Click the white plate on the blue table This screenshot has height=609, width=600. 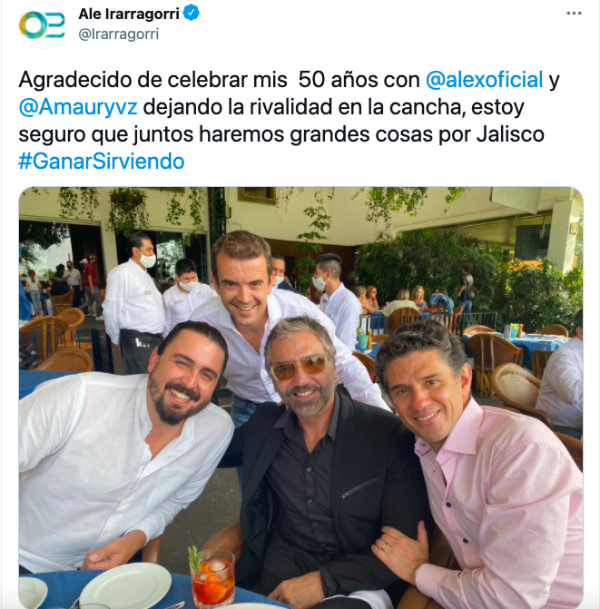tap(125, 586)
